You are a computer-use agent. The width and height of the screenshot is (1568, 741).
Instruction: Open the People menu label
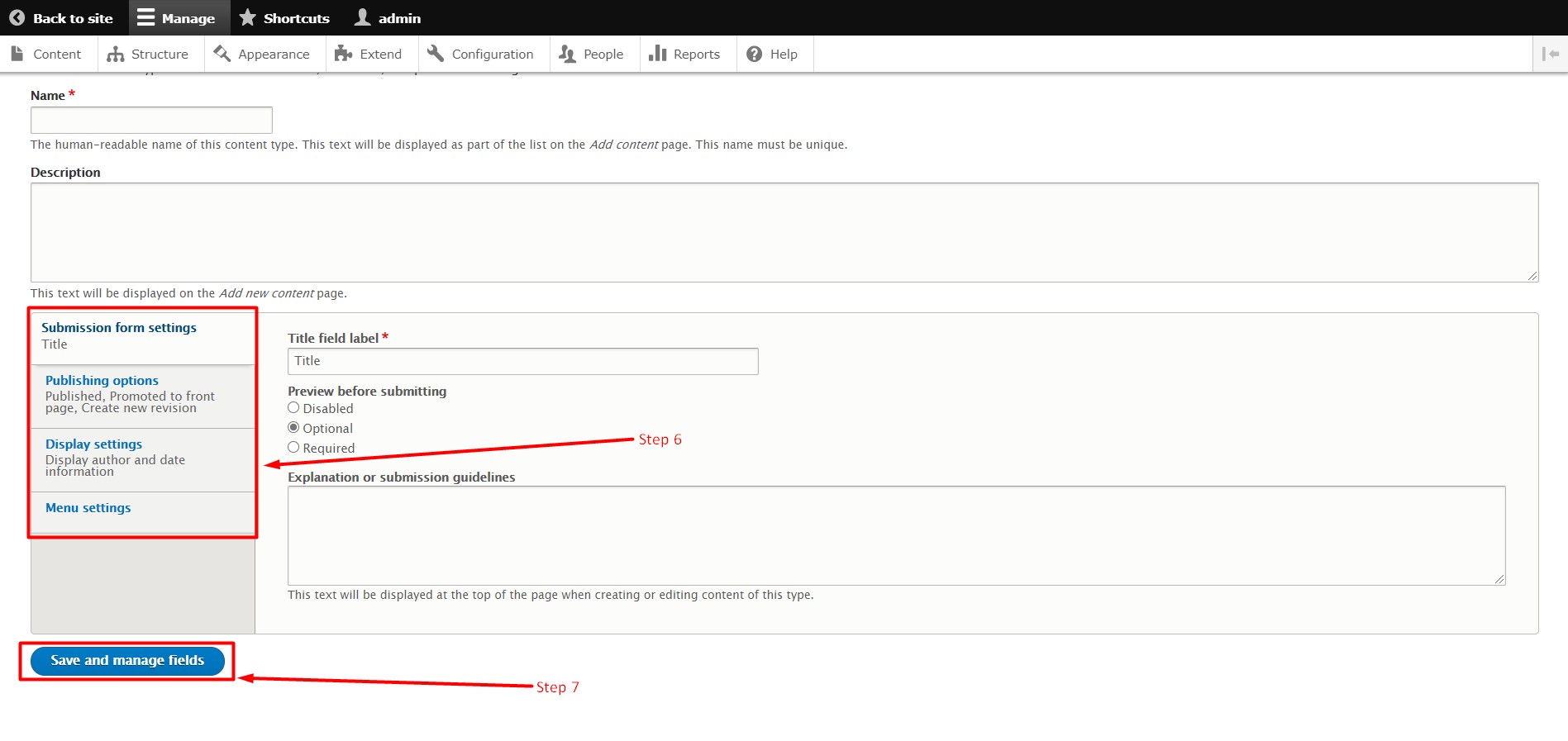[x=603, y=55]
